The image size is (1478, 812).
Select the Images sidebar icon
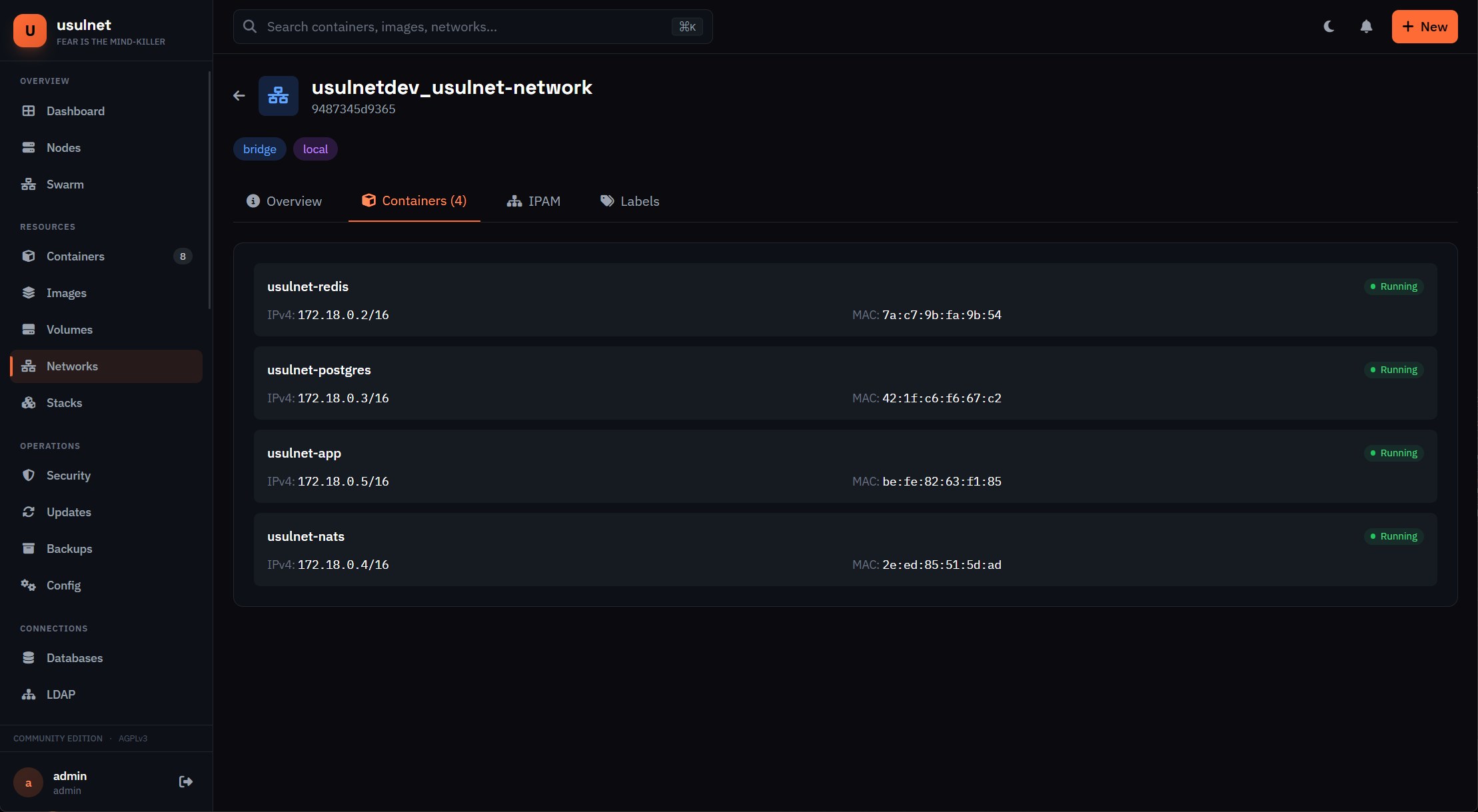[67, 292]
